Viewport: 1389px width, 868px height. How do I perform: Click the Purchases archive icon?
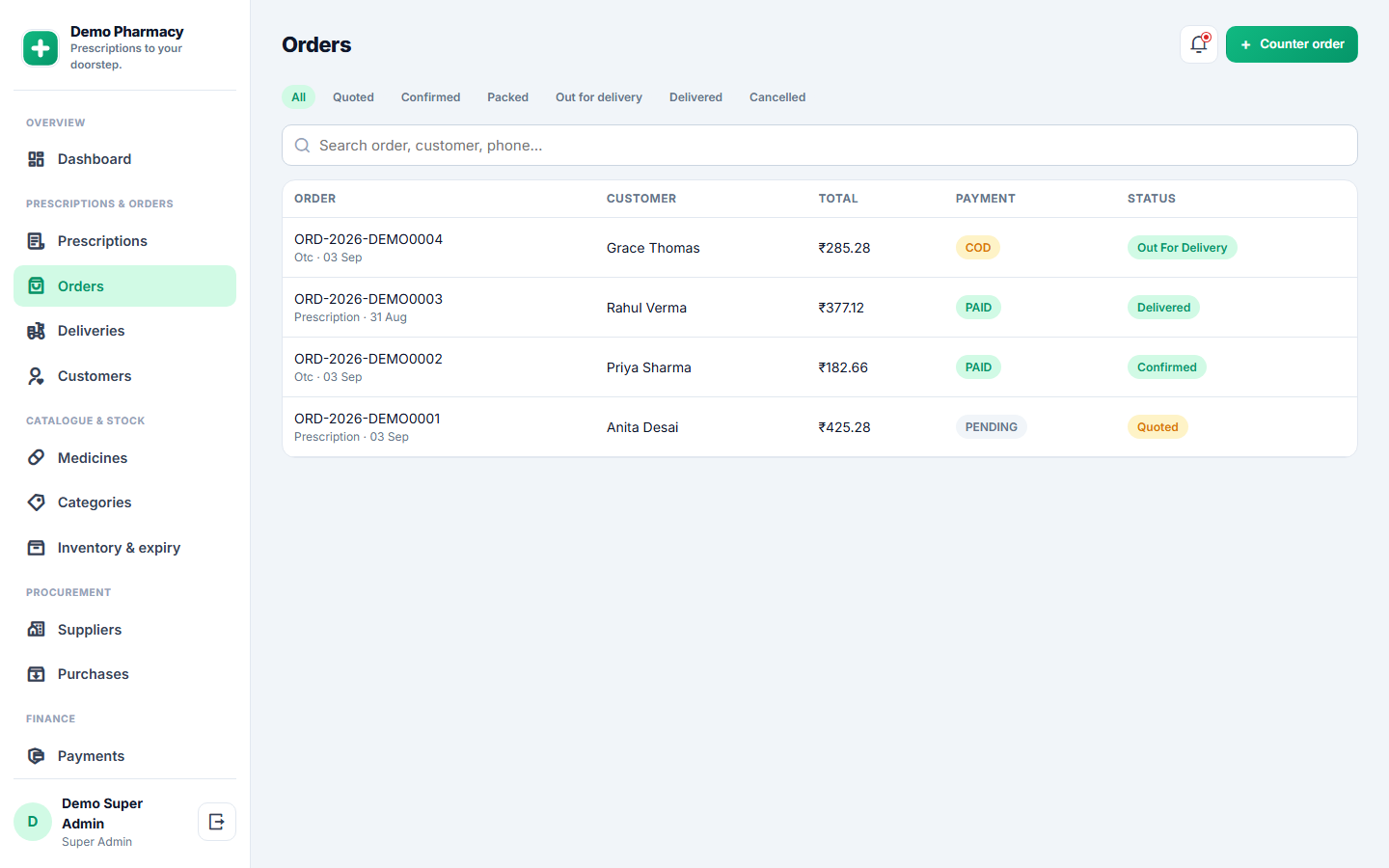(x=36, y=674)
